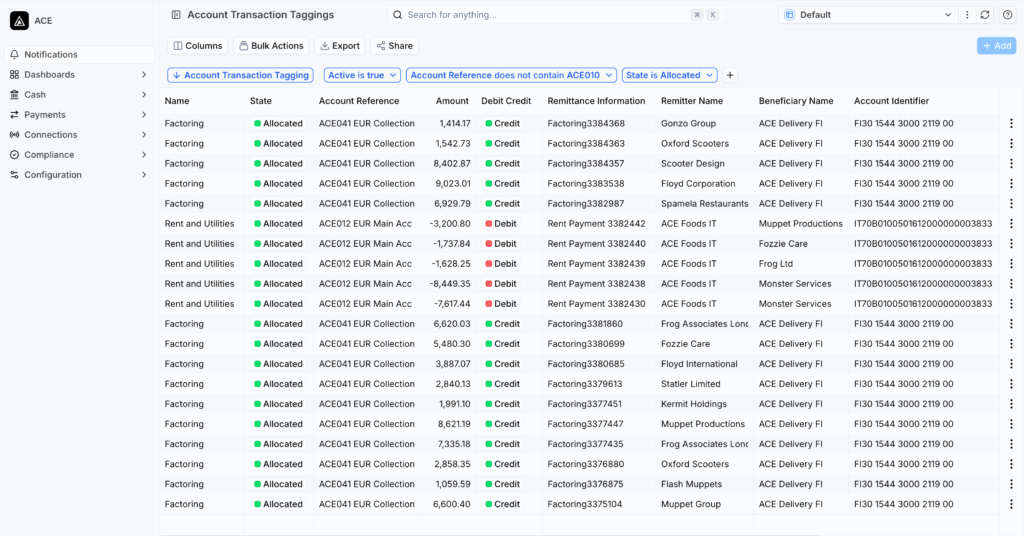
Task: Open row menu for Factoring3384363
Action: (1011, 144)
